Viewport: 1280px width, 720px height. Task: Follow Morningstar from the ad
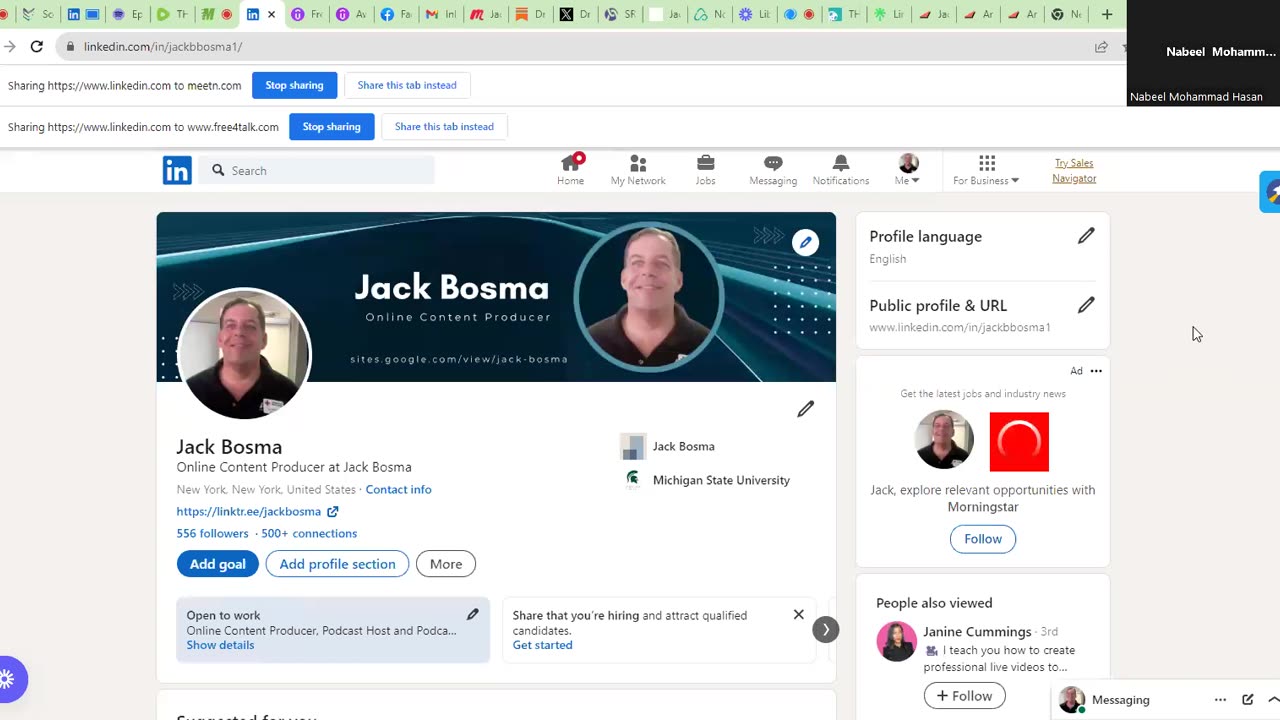coord(983,539)
